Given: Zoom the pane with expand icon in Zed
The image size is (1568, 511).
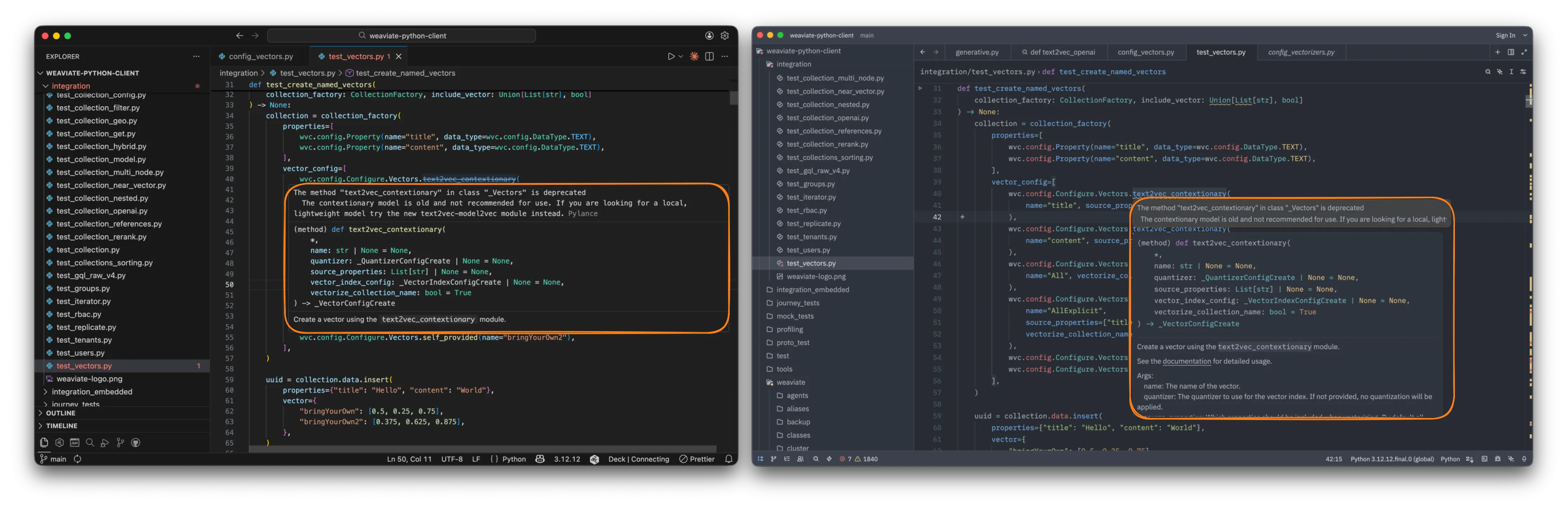Looking at the screenshot, I should pos(1524,52).
